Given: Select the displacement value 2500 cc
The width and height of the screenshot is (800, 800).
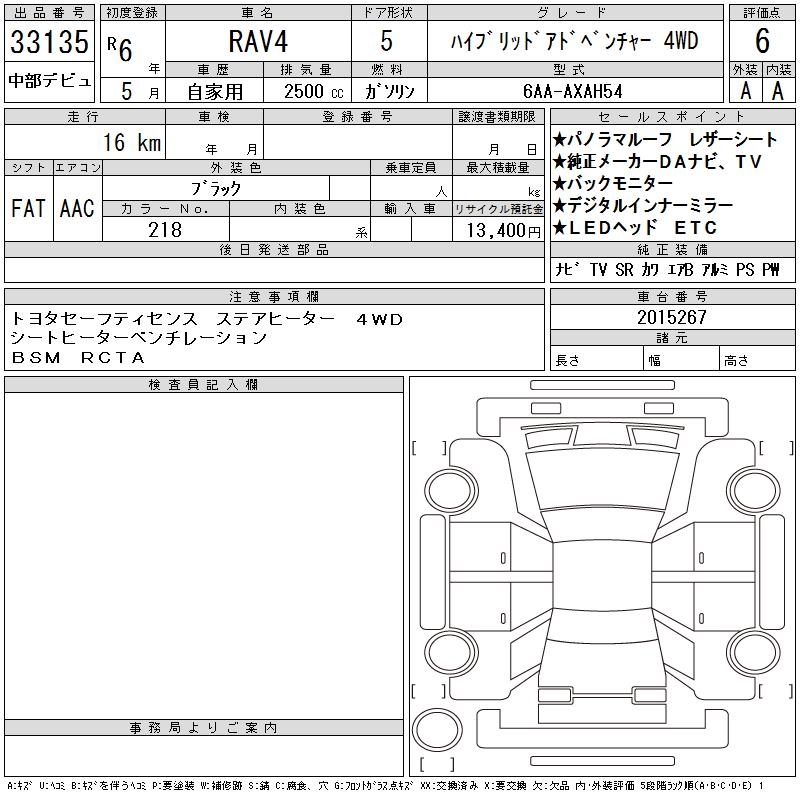Looking at the screenshot, I should (x=313, y=92).
